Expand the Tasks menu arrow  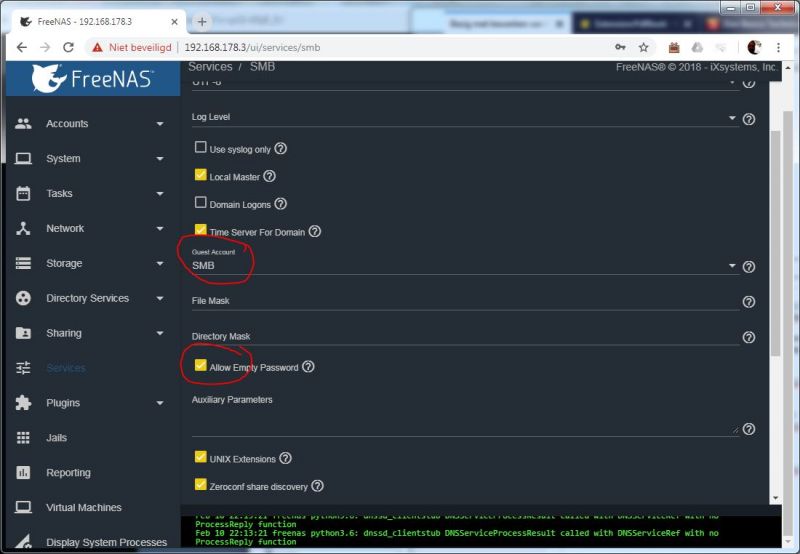pos(160,194)
